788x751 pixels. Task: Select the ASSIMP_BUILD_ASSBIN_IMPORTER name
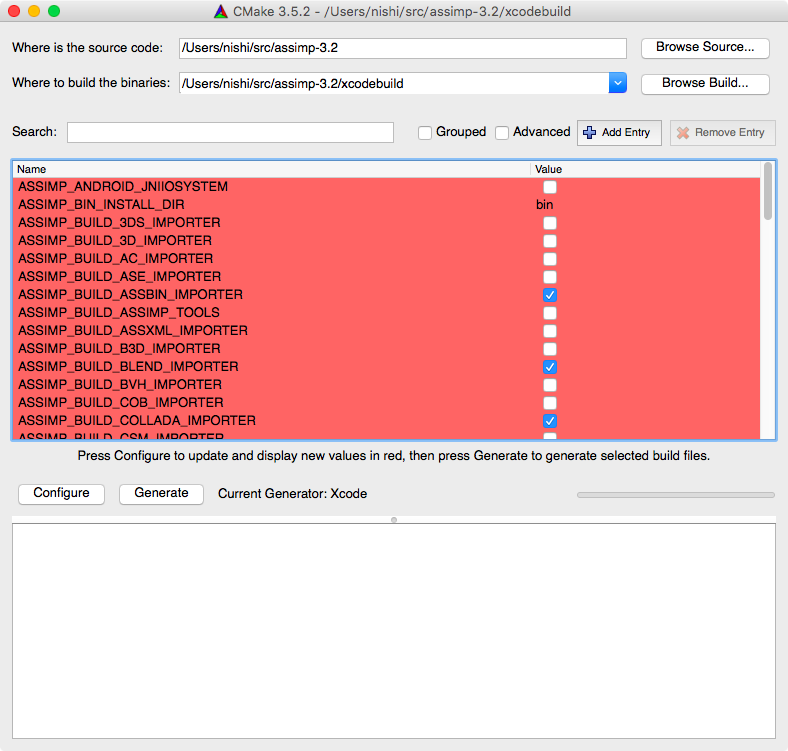130,295
